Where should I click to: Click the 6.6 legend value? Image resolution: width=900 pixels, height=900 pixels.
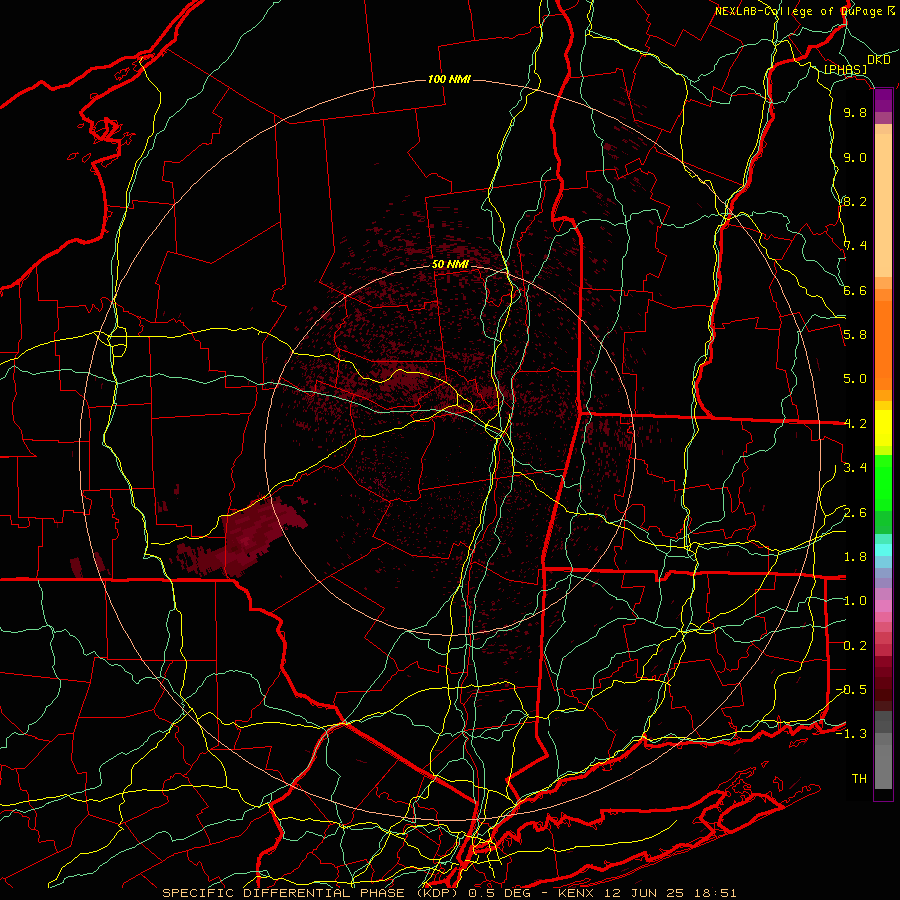tap(855, 290)
